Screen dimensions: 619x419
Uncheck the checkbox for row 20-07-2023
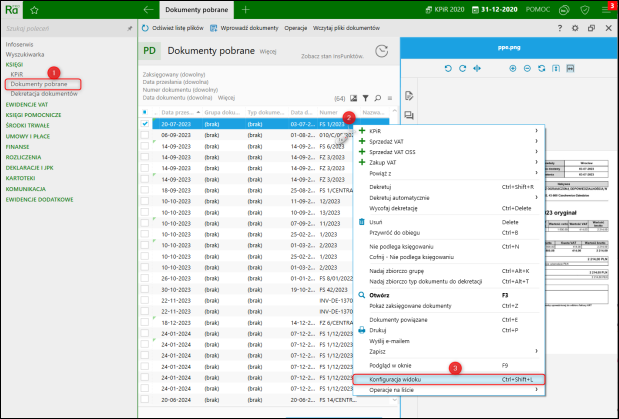[x=145, y=124]
